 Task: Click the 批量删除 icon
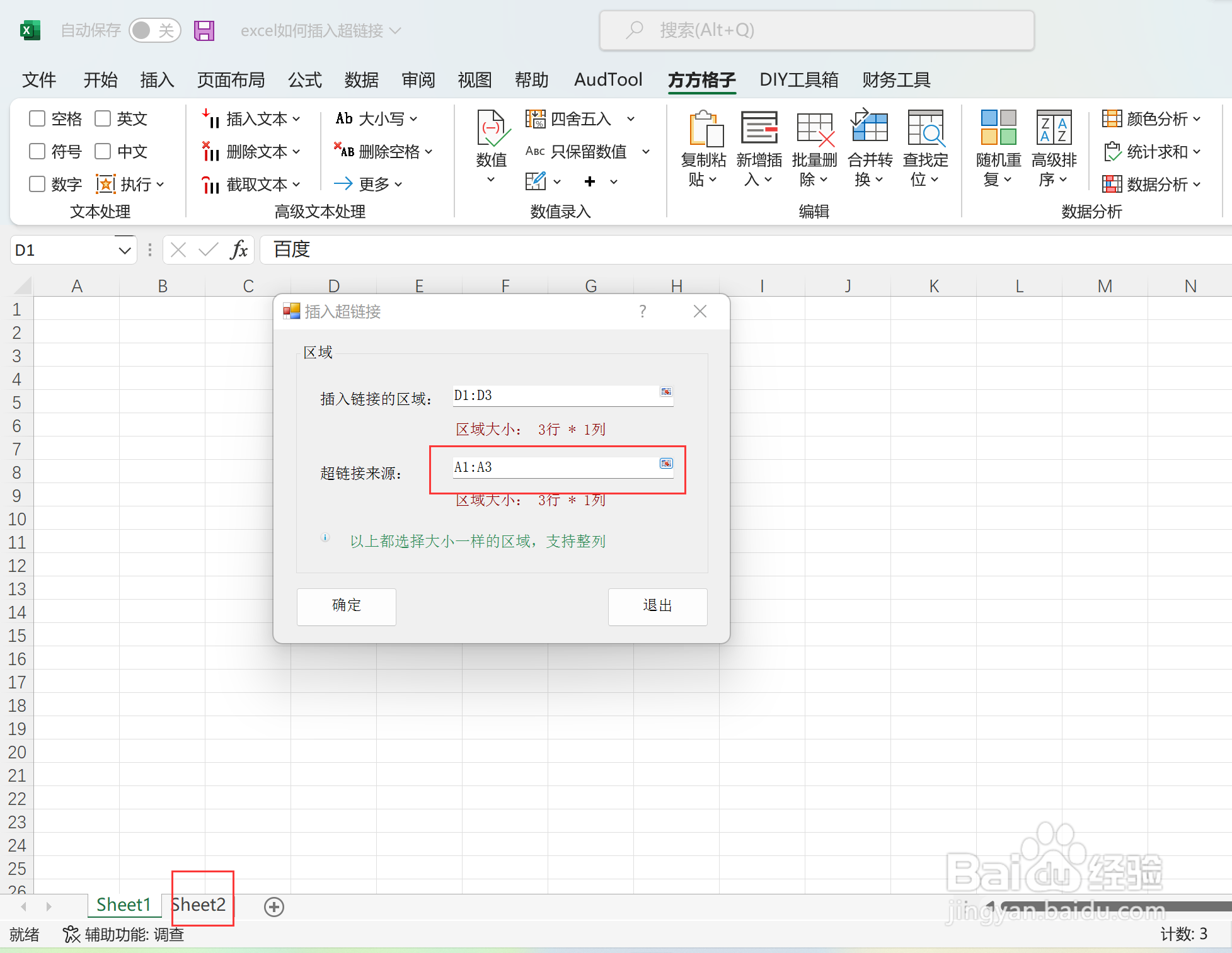[814, 129]
